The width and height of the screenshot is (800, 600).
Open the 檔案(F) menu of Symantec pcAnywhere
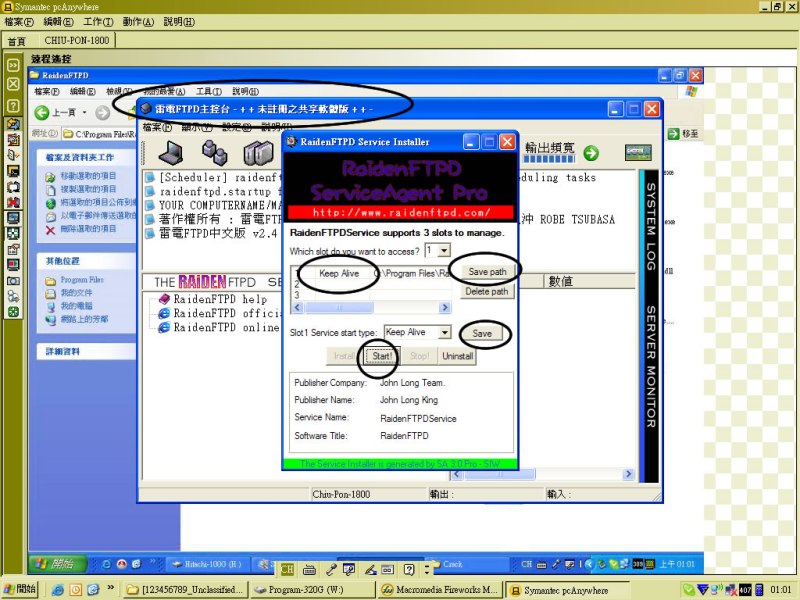click(x=18, y=22)
